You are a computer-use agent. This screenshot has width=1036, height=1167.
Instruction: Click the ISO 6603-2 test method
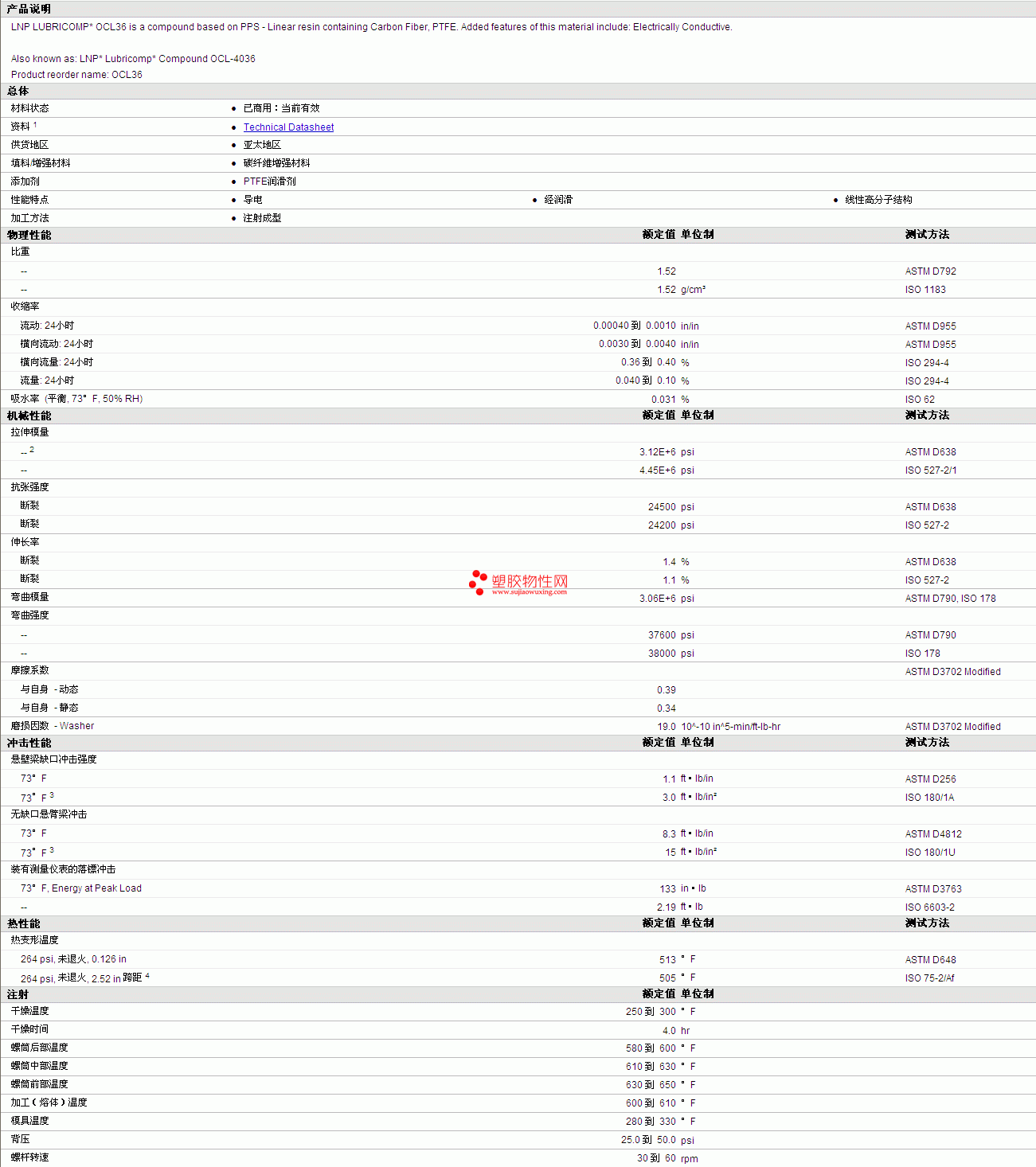click(x=930, y=907)
